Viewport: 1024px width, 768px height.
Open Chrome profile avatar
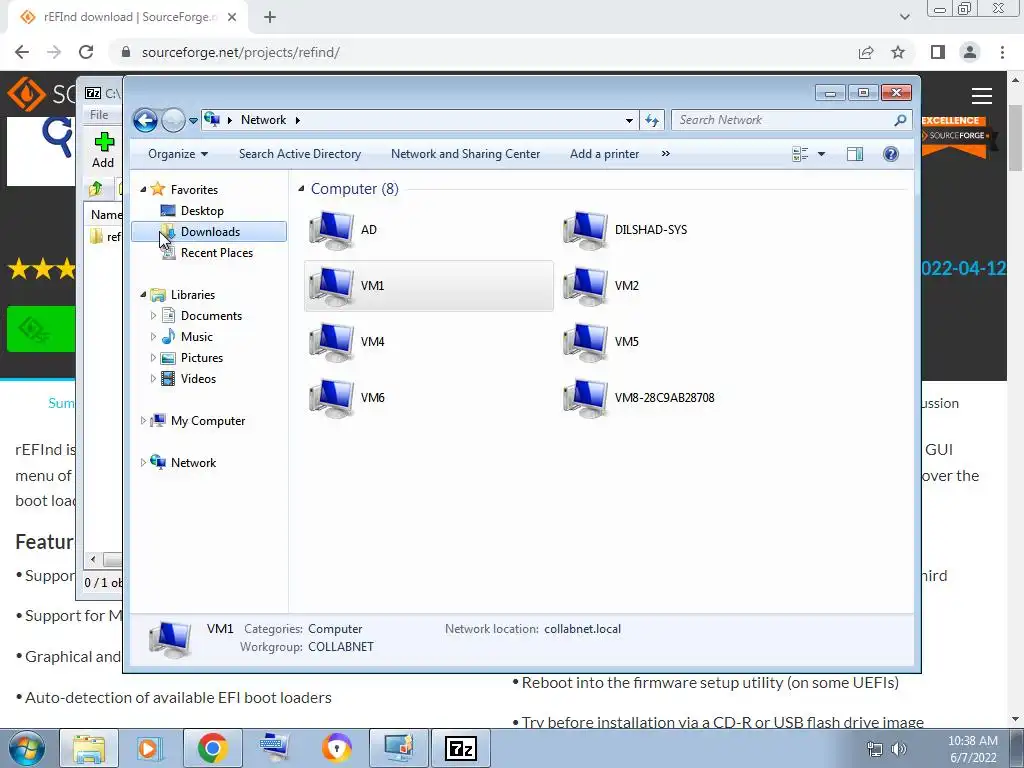tap(970, 52)
